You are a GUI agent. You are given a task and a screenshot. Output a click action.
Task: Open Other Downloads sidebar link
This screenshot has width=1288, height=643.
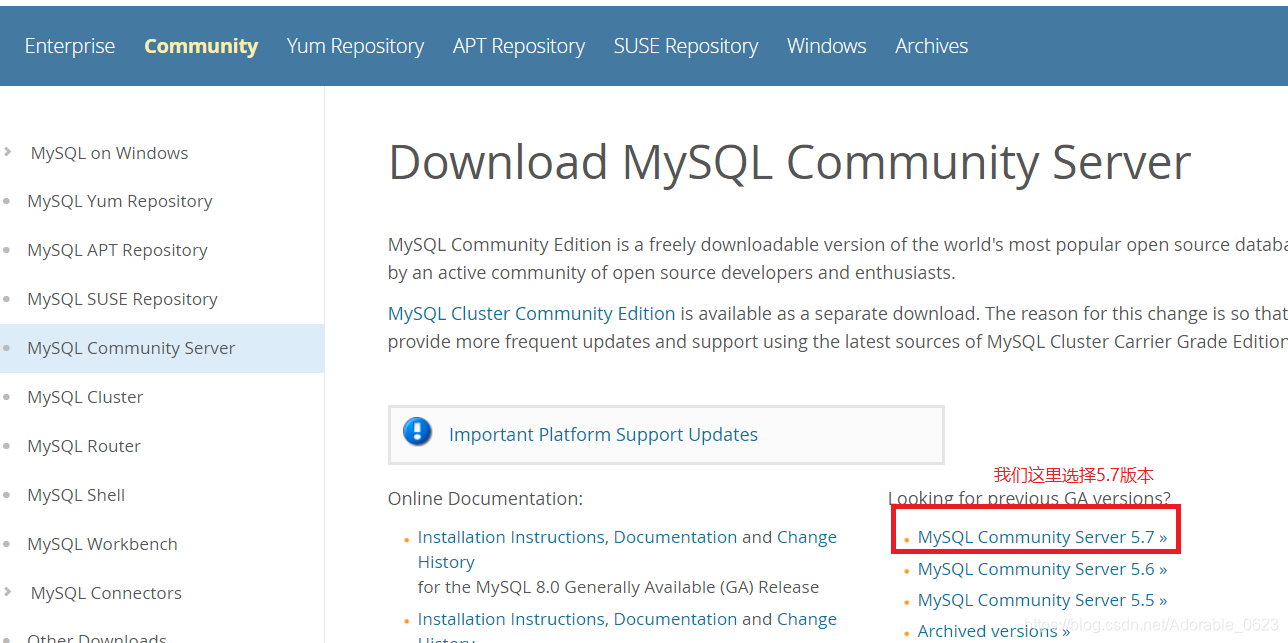point(97,637)
